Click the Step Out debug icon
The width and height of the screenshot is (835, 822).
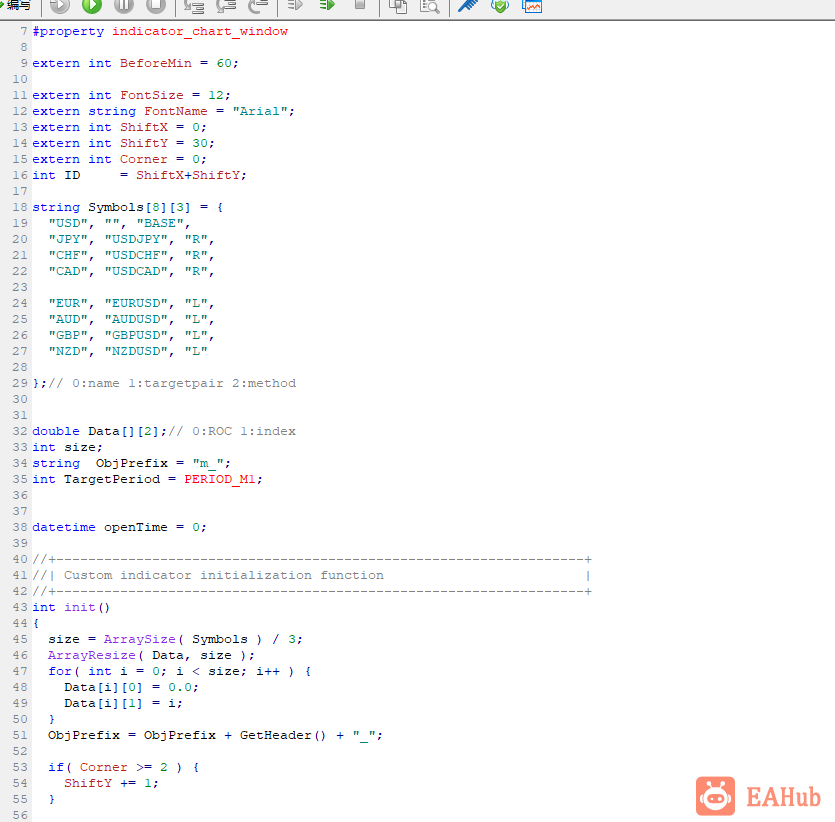coord(258,6)
